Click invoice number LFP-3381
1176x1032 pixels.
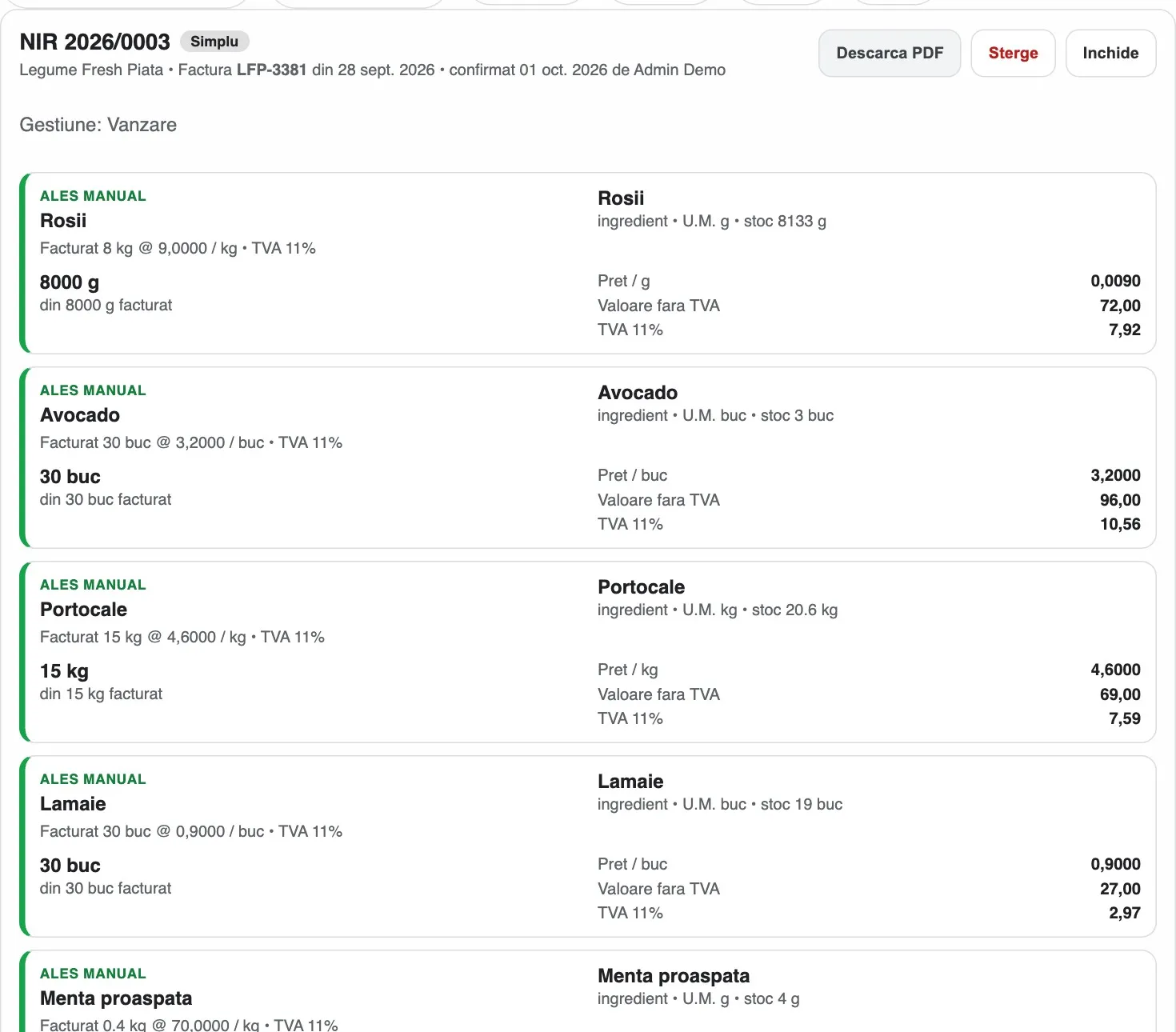coord(272,70)
